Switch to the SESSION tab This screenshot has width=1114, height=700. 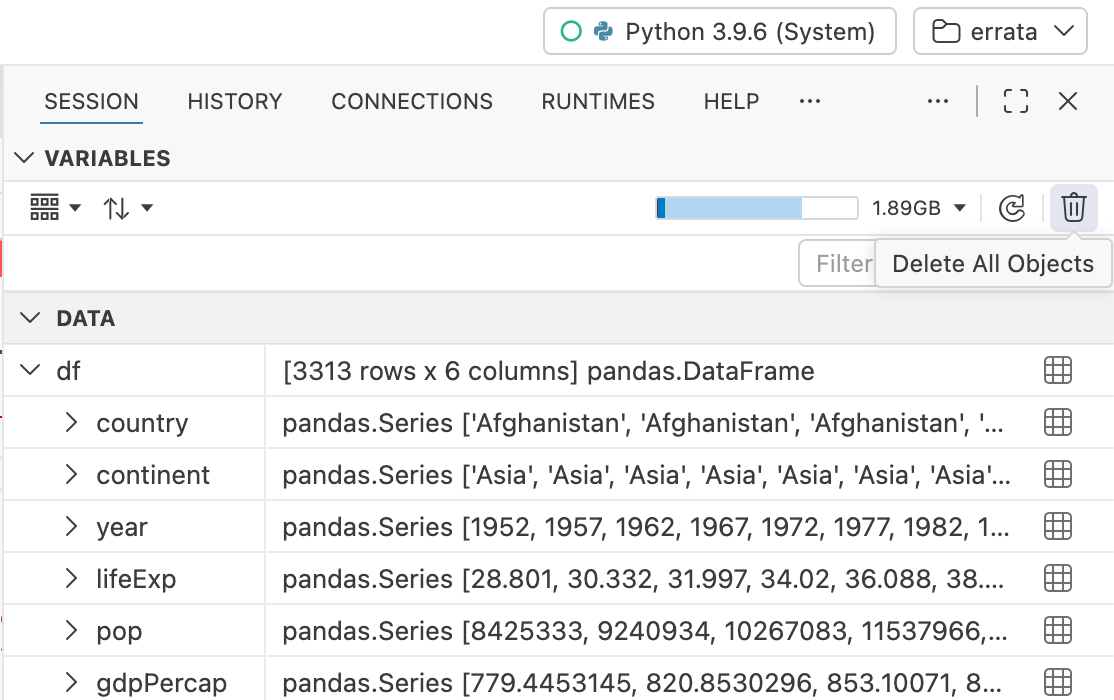pos(91,102)
